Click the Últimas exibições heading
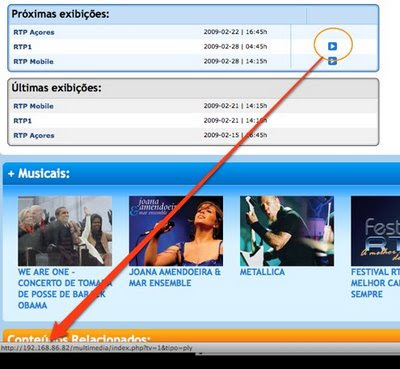Image resolution: width=400 pixels, height=369 pixels. [56, 88]
